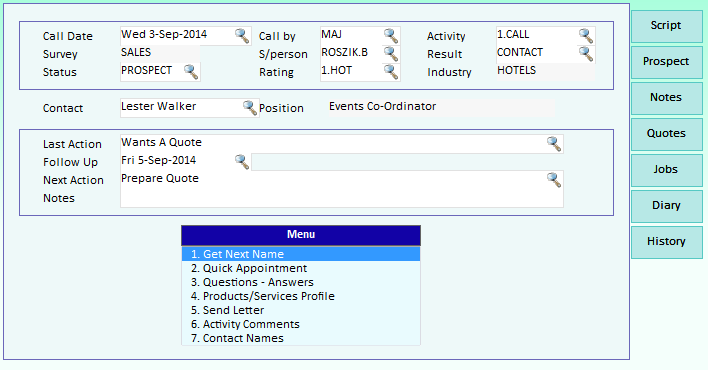This screenshot has width=708, height=370.
Task: Select menu item 6. Activity Comments
Action: (x=301, y=324)
